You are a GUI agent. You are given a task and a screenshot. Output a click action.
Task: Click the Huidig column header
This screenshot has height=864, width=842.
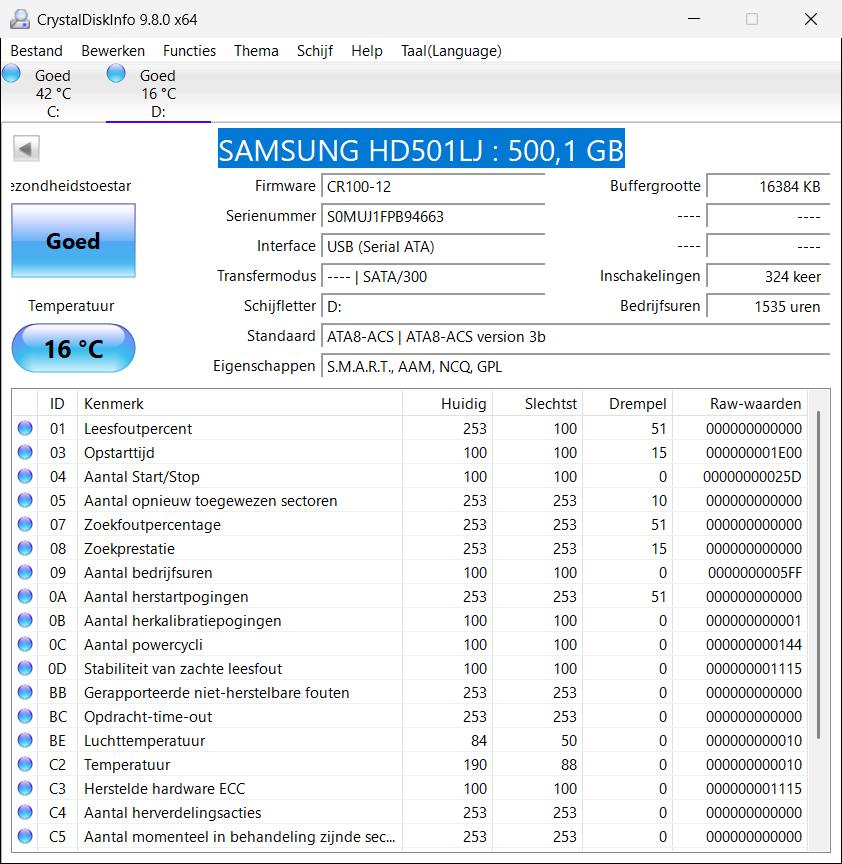tap(447, 403)
